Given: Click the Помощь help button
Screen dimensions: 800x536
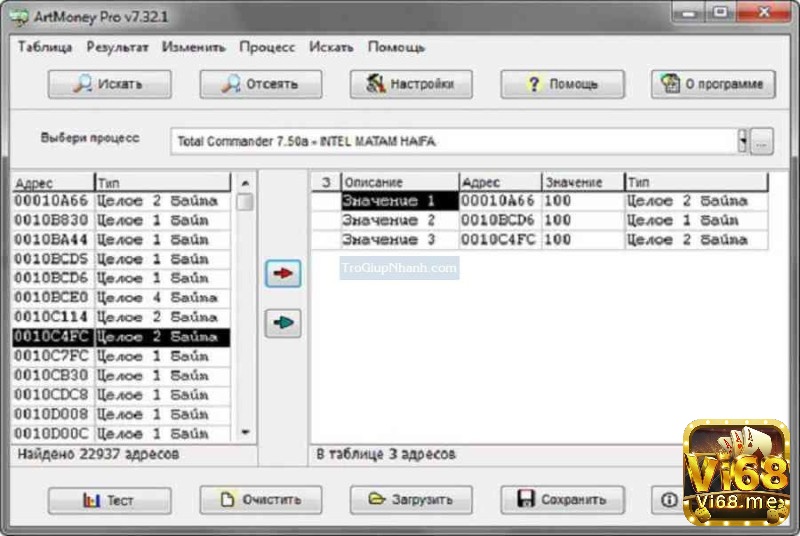Looking at the screenshot, I should (x=562, y=84).
